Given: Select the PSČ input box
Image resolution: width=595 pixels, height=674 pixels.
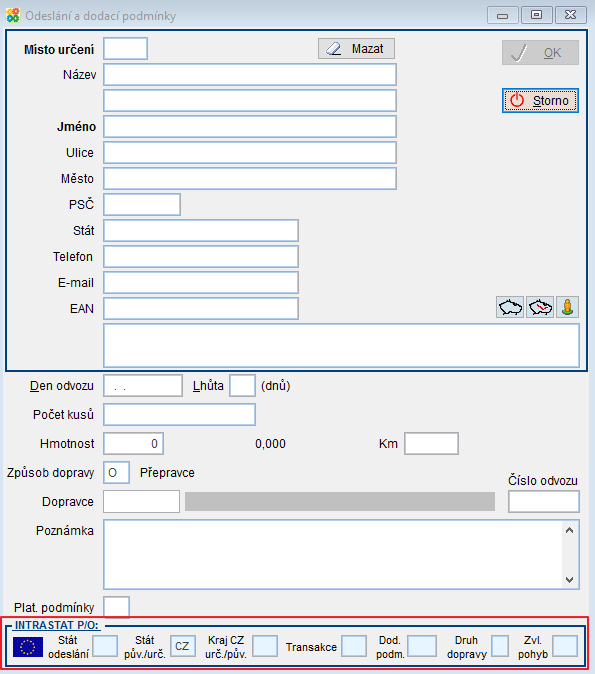Looking at the screenshot, I should pyautogui.click(x=142, y=205).
